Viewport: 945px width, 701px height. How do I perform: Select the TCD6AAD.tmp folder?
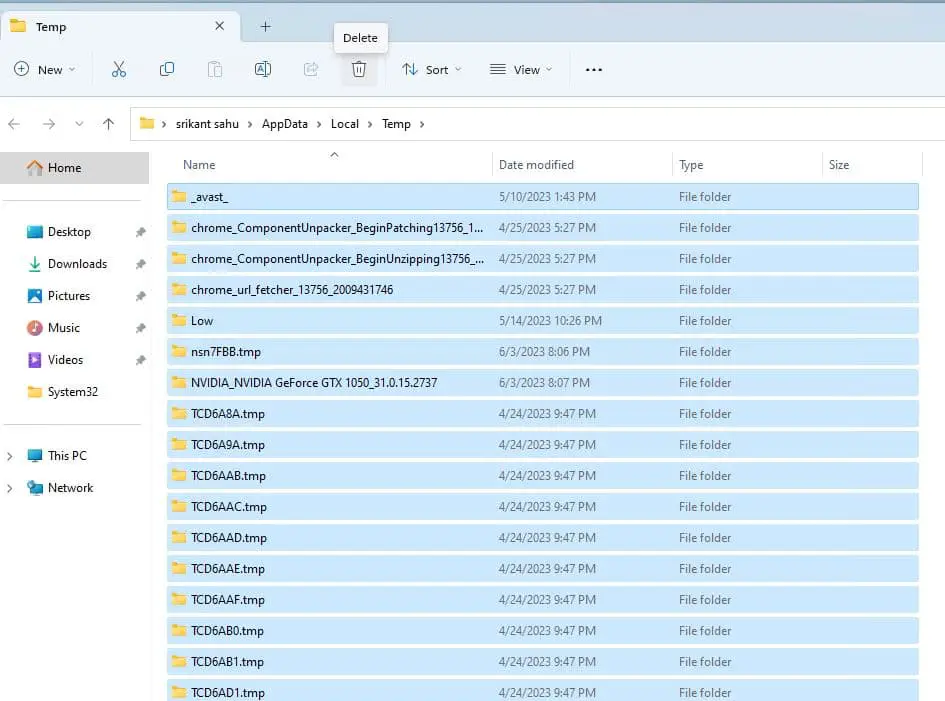(x=542, y=538)
